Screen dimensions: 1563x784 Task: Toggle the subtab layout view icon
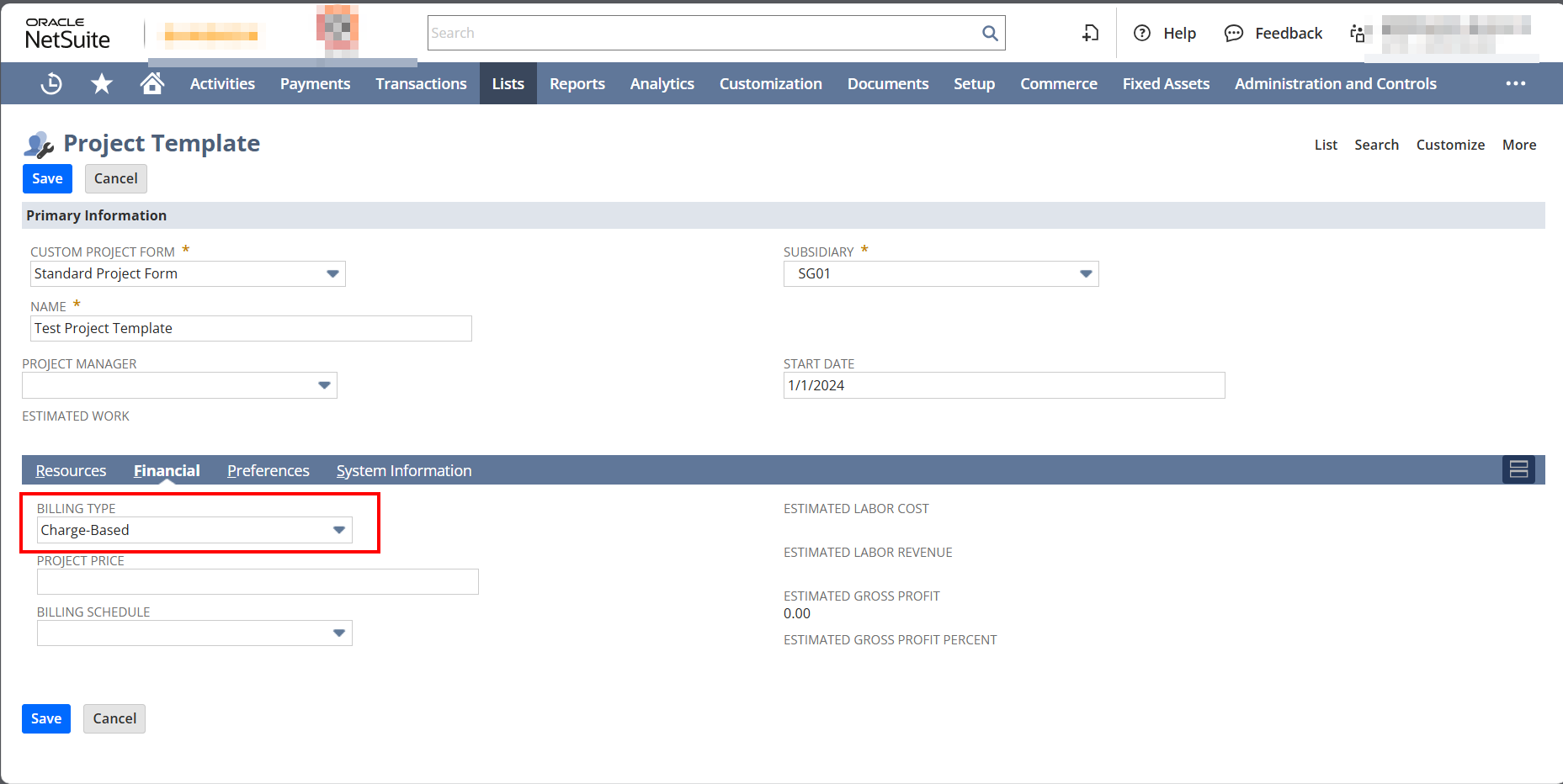[1518, 469]
